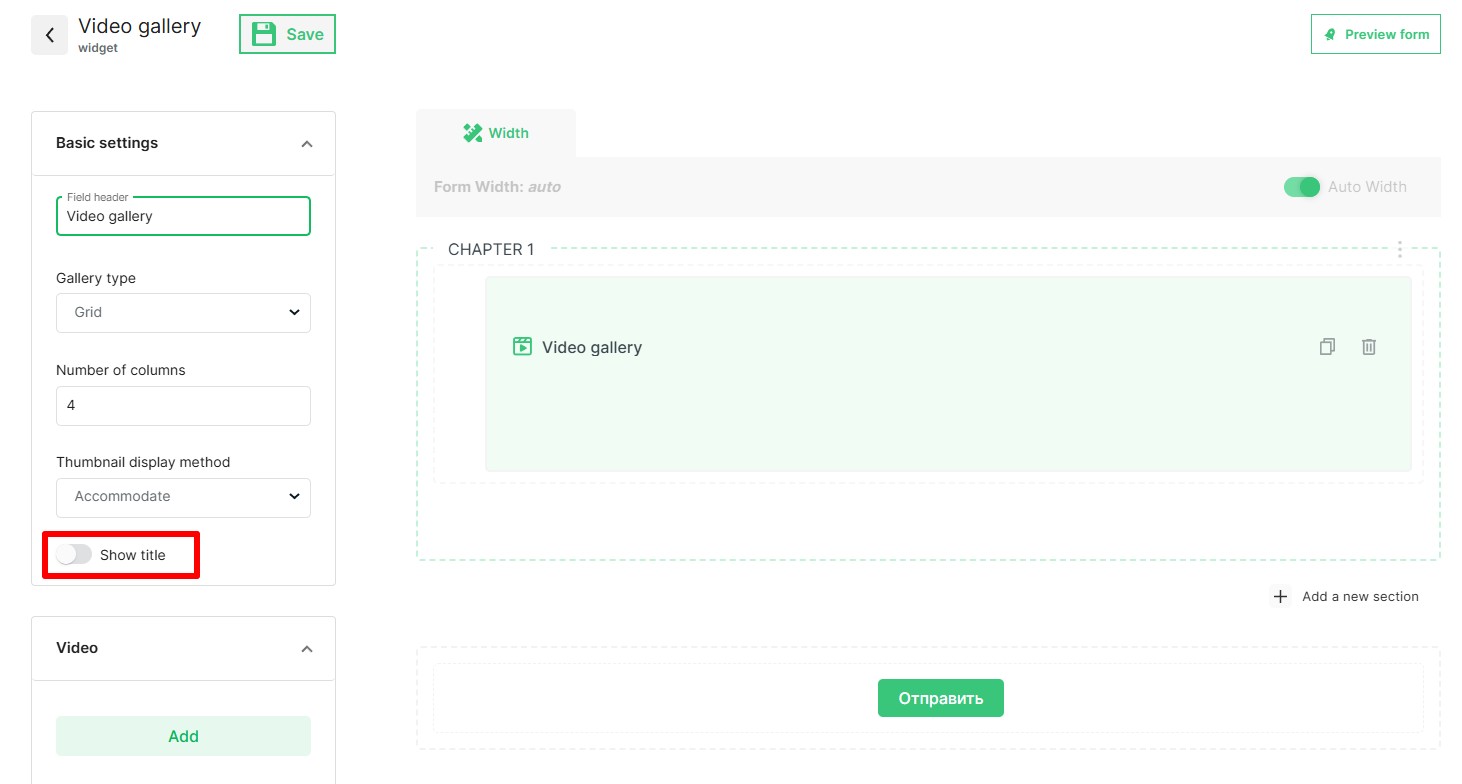Click the Number of columns field
Image resolution: width=1462 pixels, height=784 pixels.
(183, 406)
